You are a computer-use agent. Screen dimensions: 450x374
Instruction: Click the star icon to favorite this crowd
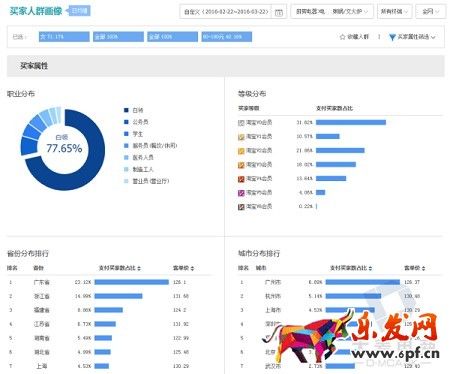342,37
